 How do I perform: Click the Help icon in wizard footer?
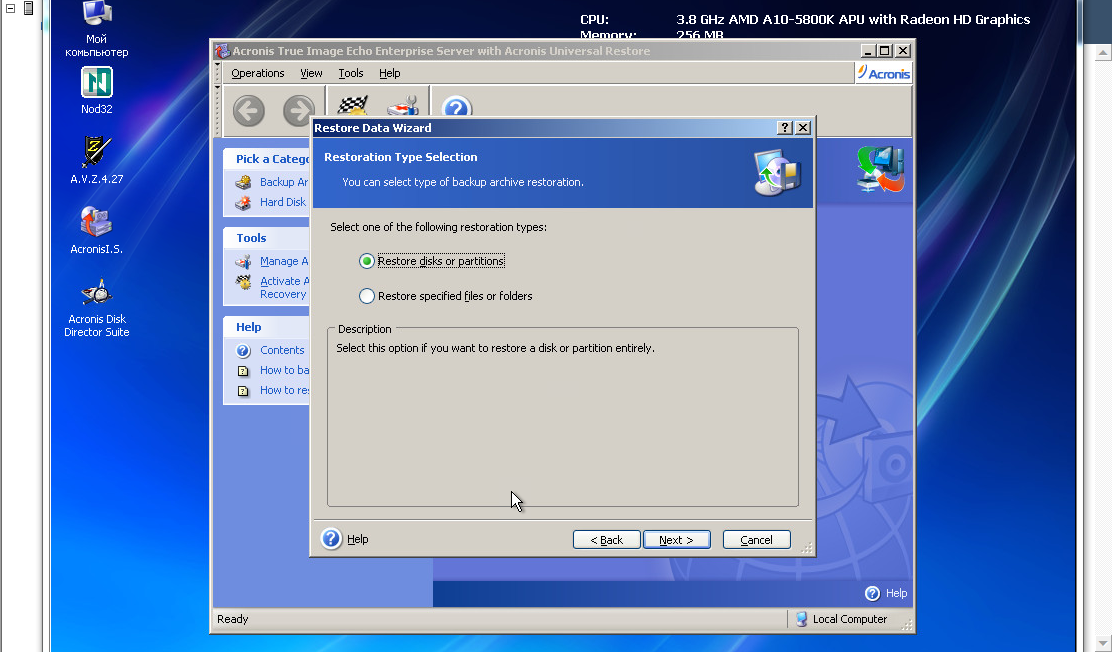tap(331, 539)
